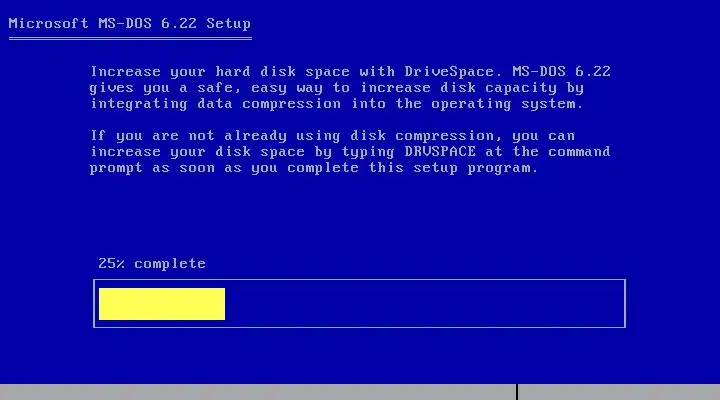The width and height of the screenshot is (720, 400).
Task: Select the 25% complete label
Action: pyautogui.click(x=152, y=263)
